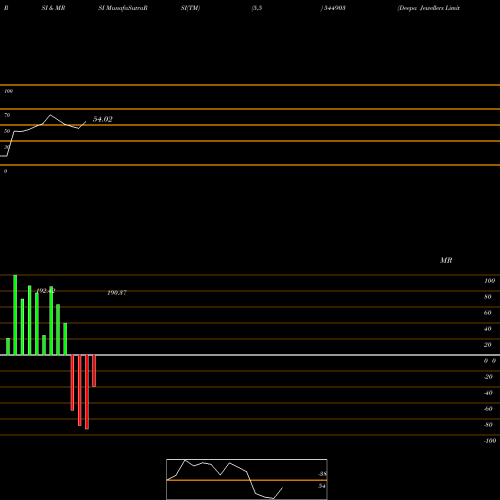Click the MR axis label -20

(488, 377)
